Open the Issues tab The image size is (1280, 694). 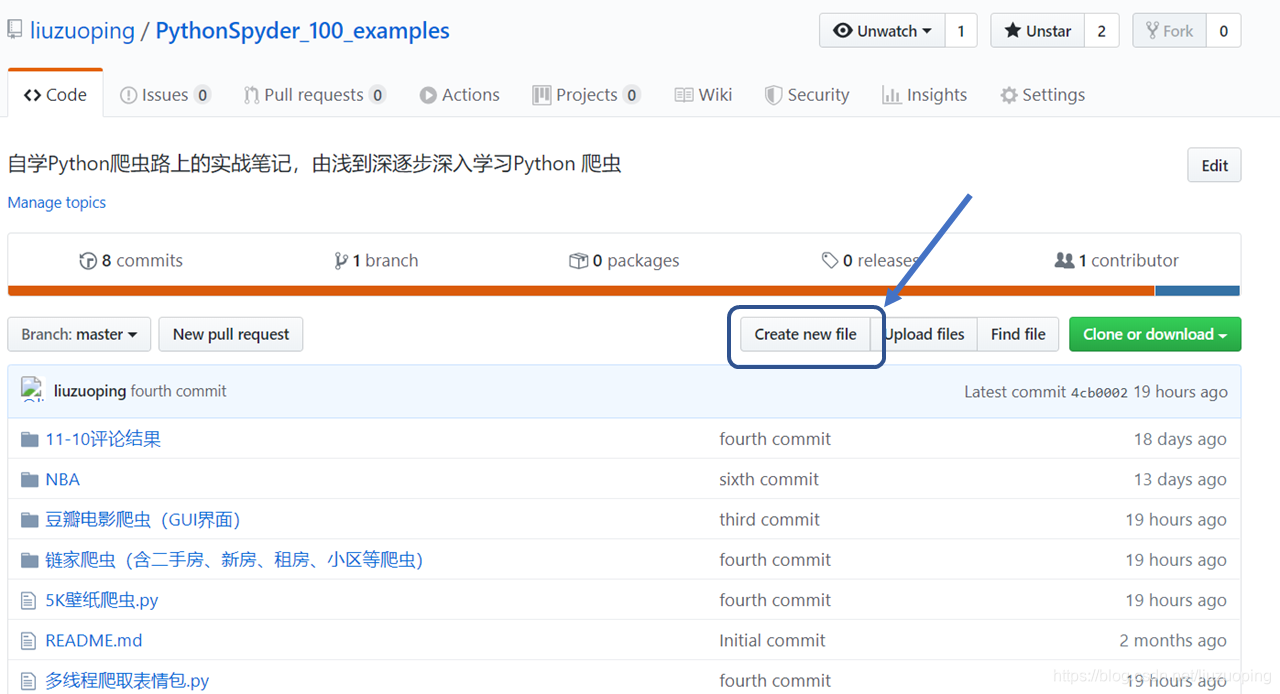point(165,95)
